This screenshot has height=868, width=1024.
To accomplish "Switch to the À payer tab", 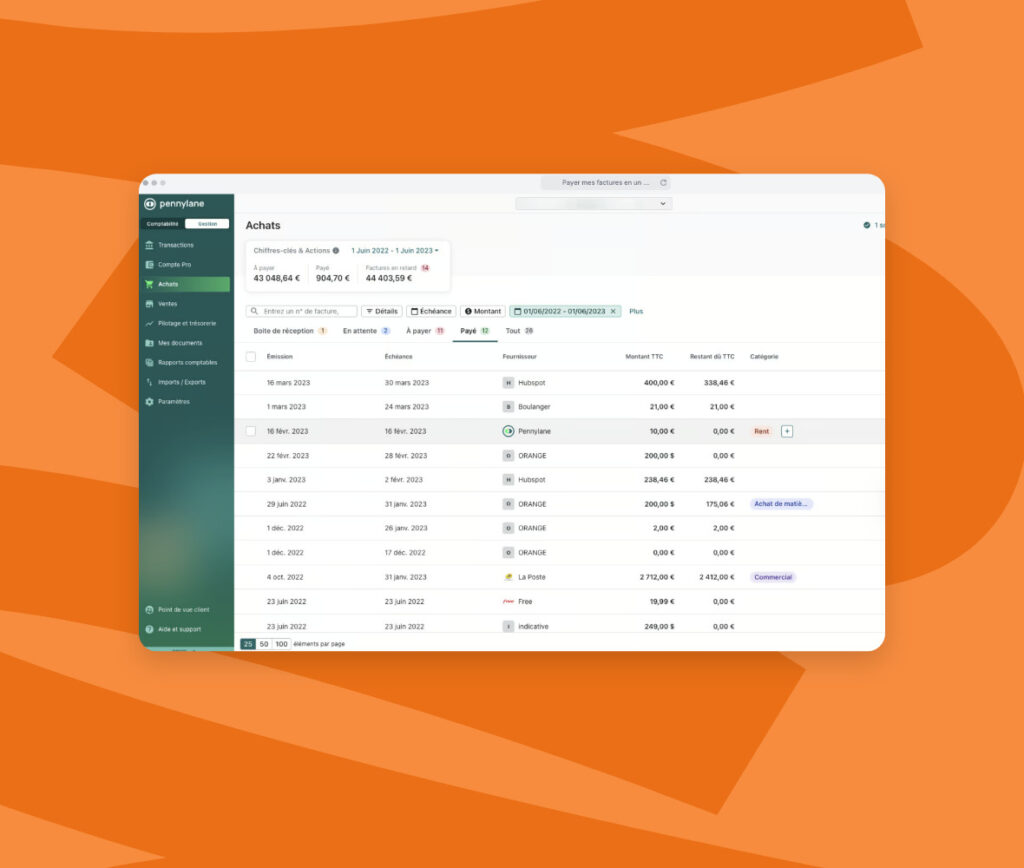I will click(425, 330).
